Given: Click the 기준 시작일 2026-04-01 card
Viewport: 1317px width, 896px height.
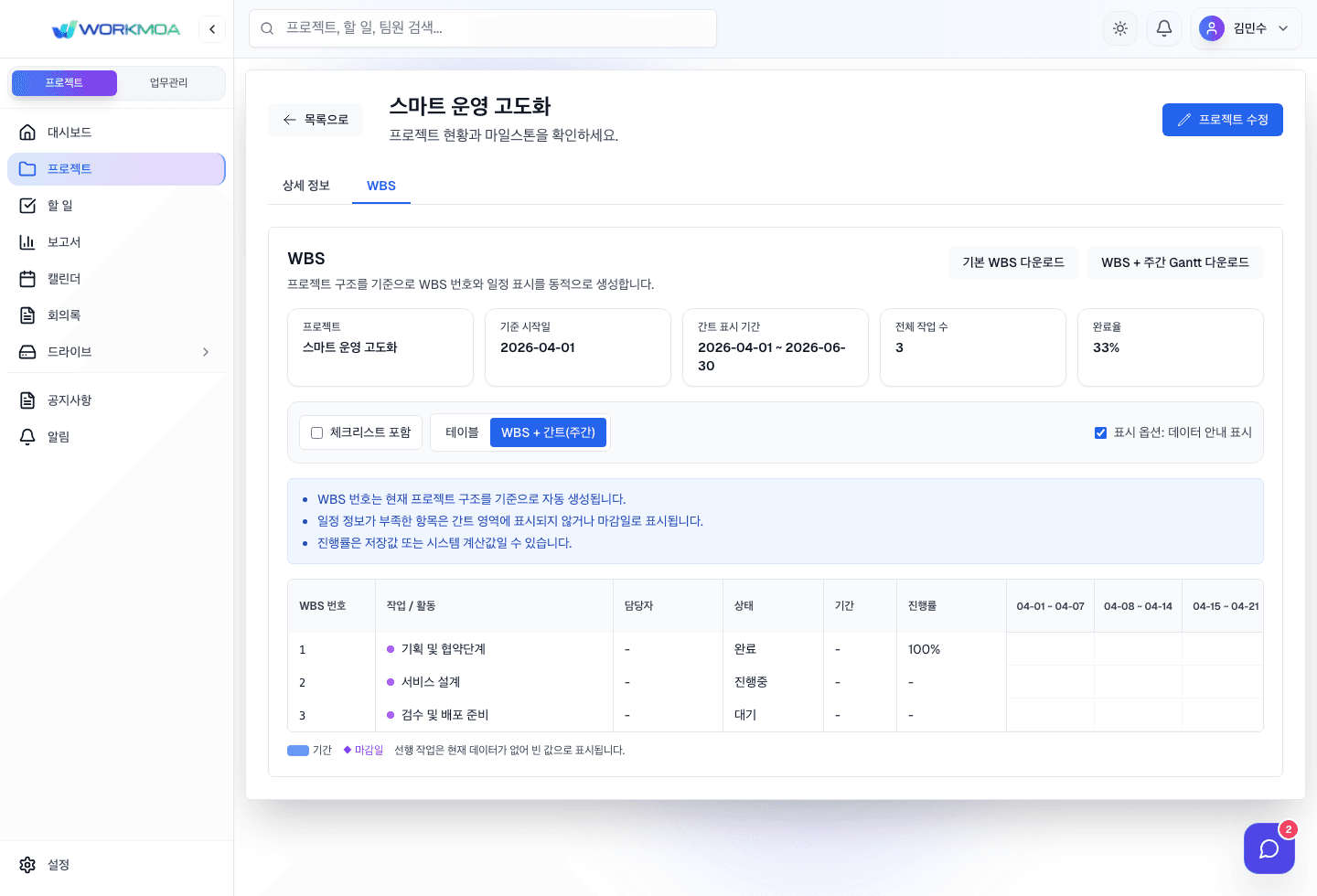Looking at the screenshot, I should [x=578, y=347].
